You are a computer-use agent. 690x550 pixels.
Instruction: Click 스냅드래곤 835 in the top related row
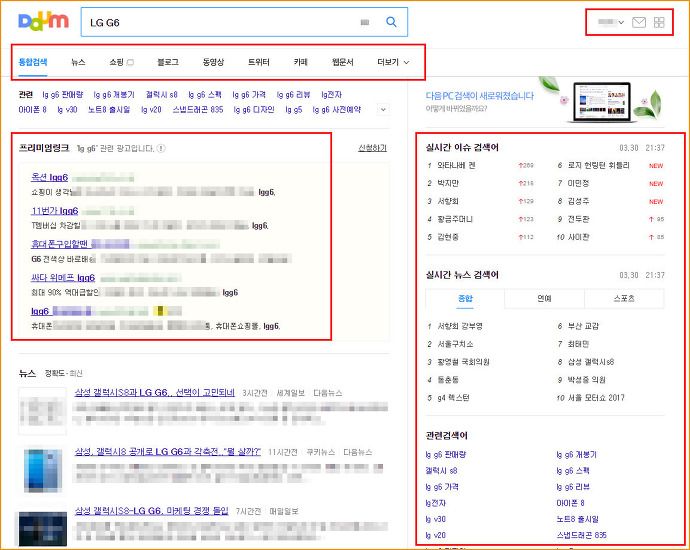tap(198, 110)
